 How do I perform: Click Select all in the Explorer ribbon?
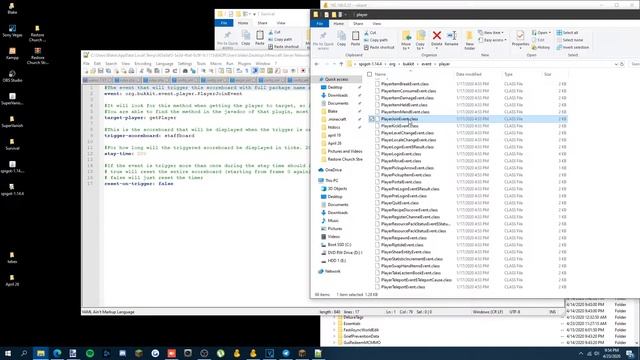click(567, 33)
